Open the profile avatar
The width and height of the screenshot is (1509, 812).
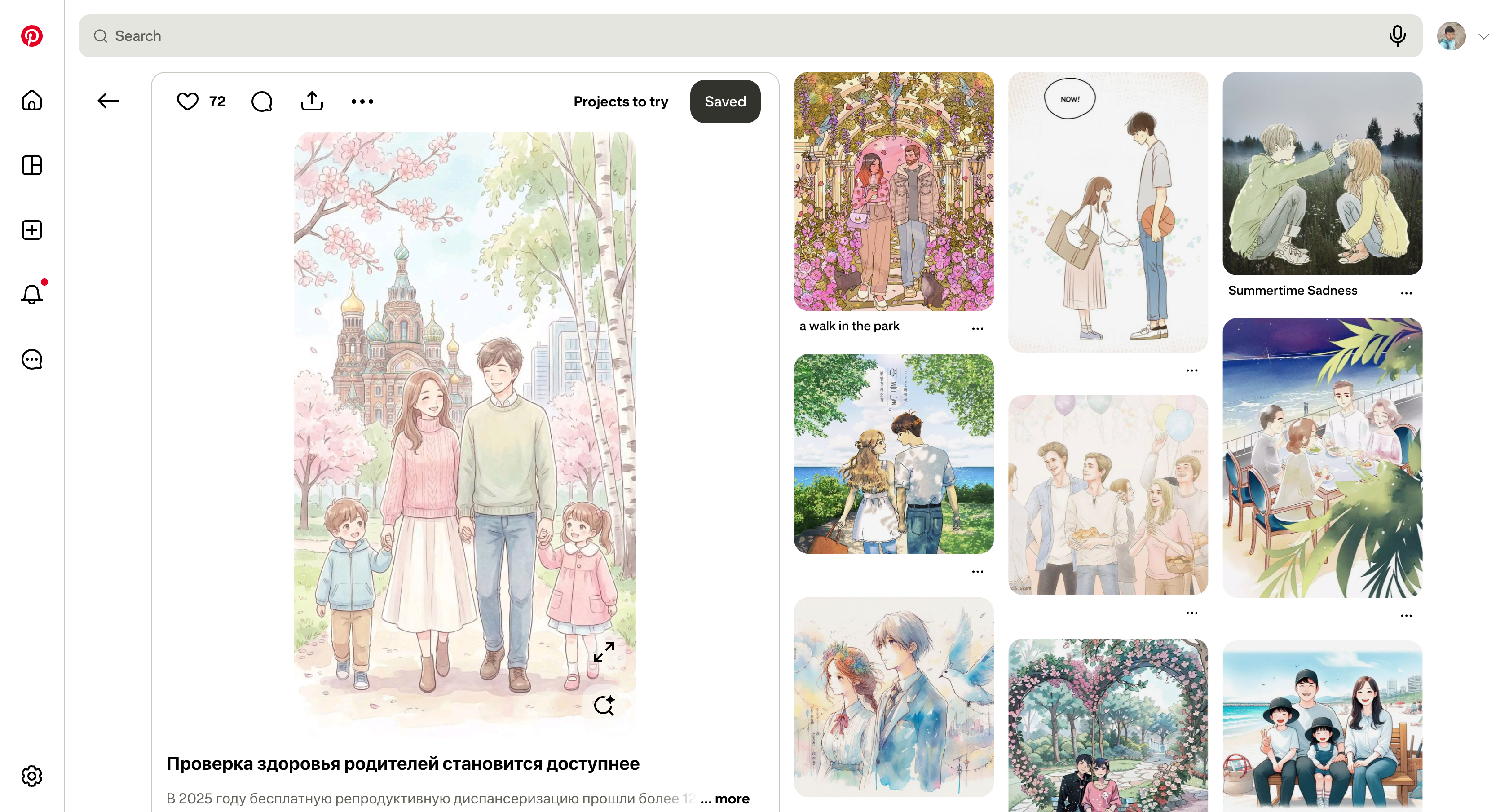(x=1451, y=36)
